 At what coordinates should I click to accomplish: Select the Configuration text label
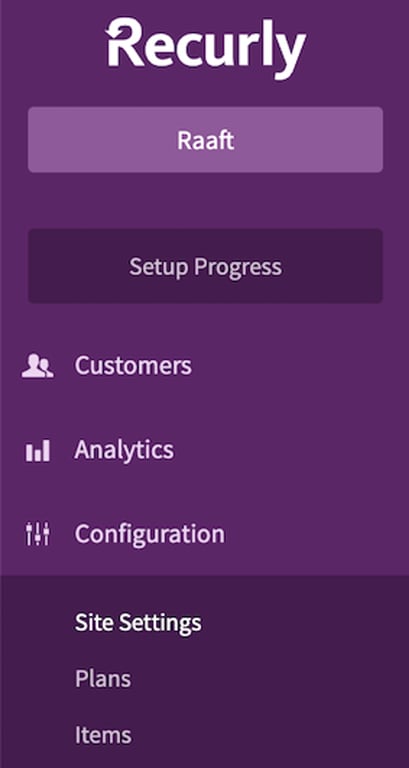coord(149,534)
